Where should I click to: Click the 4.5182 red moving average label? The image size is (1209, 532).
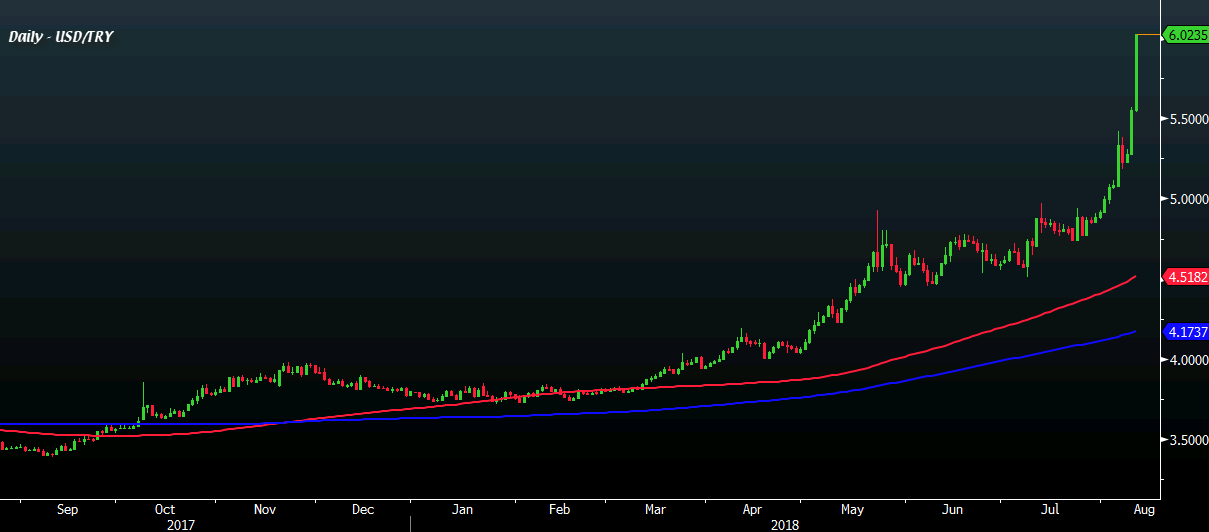point(1187,277)
